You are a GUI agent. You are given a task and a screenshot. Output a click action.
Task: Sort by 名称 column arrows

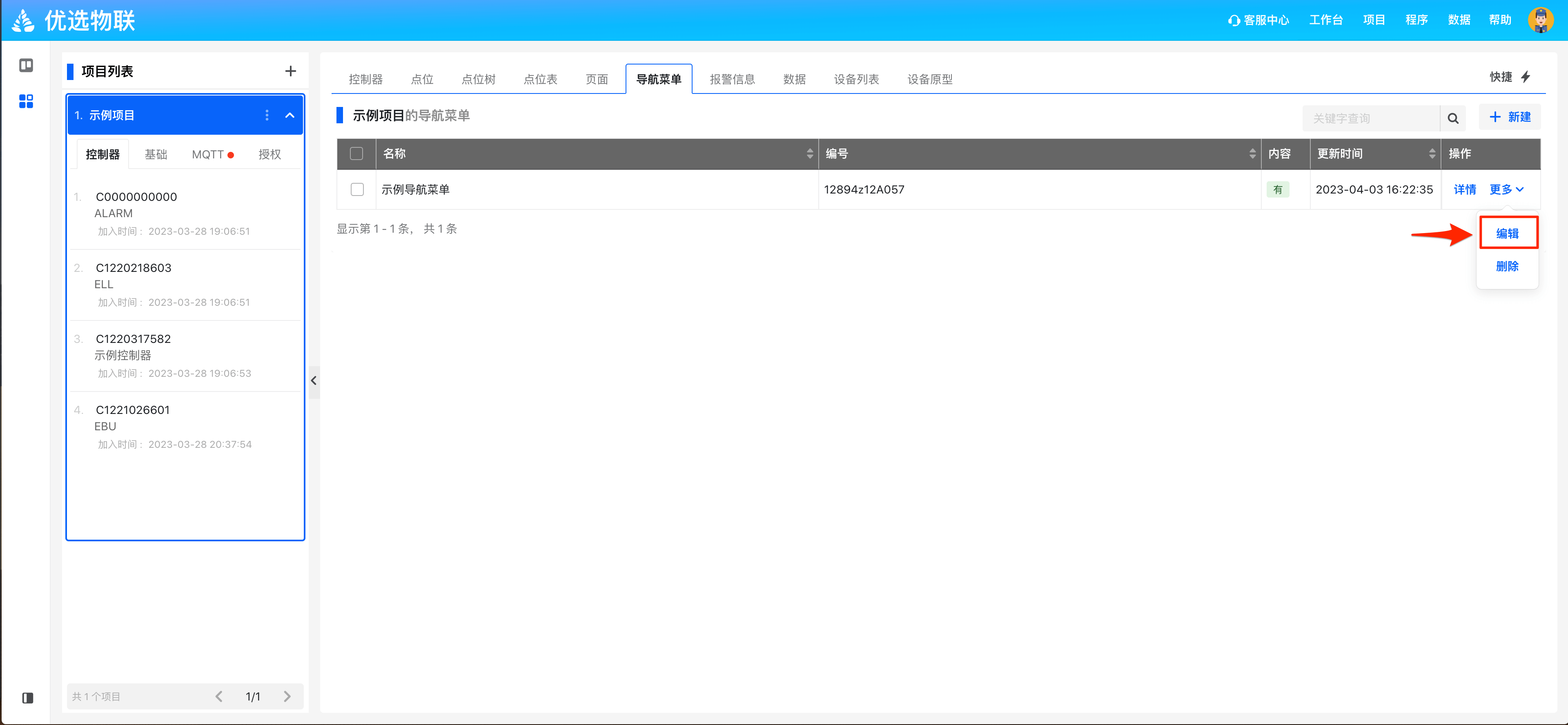click(x=810, y=153)
